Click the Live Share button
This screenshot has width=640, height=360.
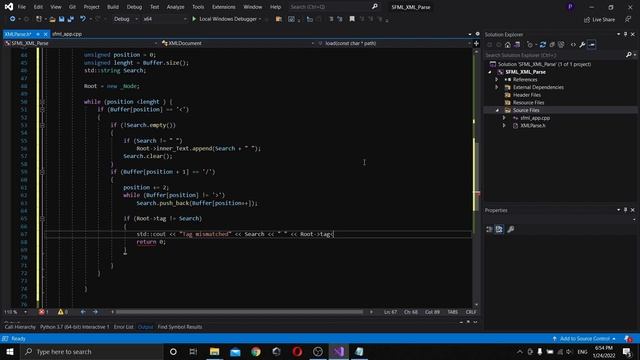[x=599, y=19]
